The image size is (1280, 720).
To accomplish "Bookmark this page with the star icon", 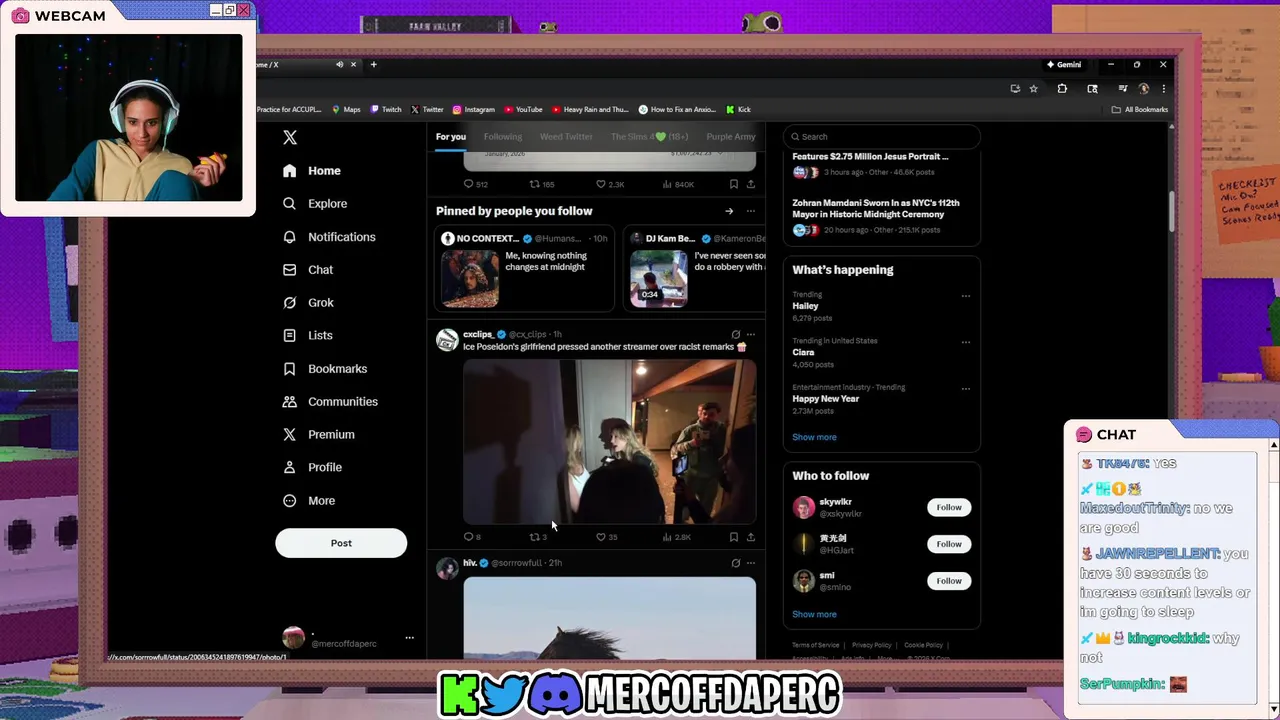I will [x=1034, y=89].
